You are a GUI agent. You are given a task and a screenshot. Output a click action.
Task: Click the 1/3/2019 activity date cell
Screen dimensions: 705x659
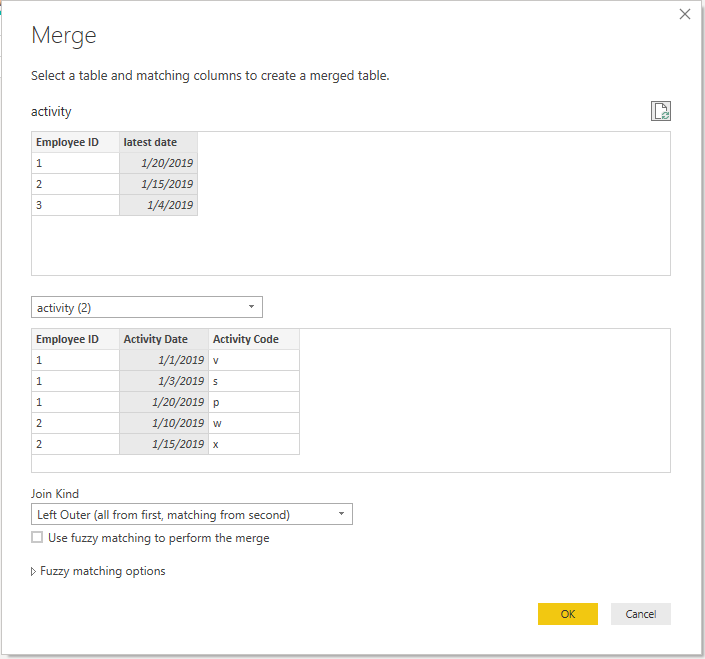pyautogui.click(x=164, y=381)
